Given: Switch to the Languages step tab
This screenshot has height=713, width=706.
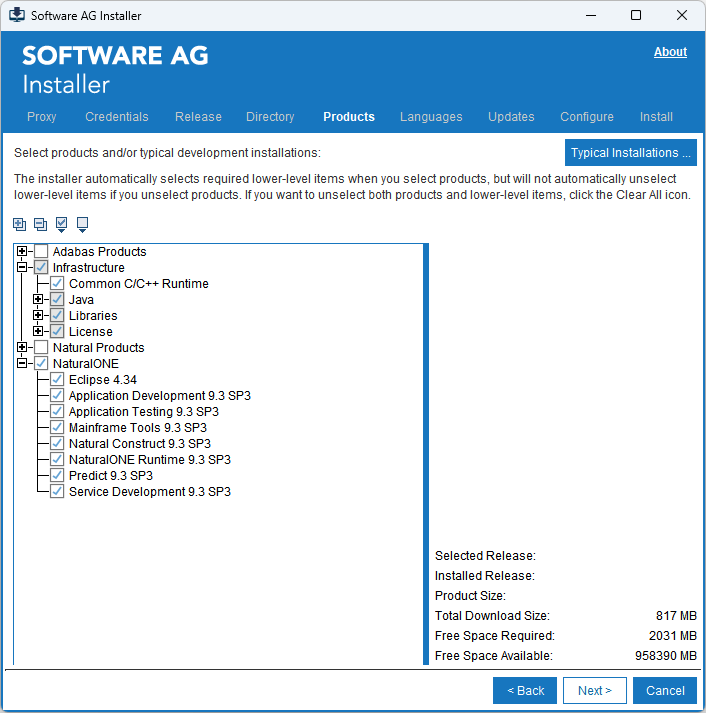Looking at the screenshot, I should pyautogui.click(x=431, y=117).
